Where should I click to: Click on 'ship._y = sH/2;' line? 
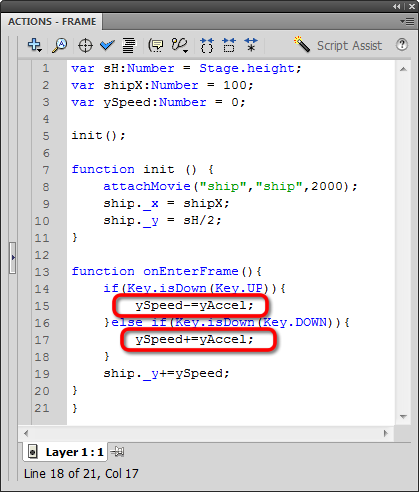pos(162,220)
